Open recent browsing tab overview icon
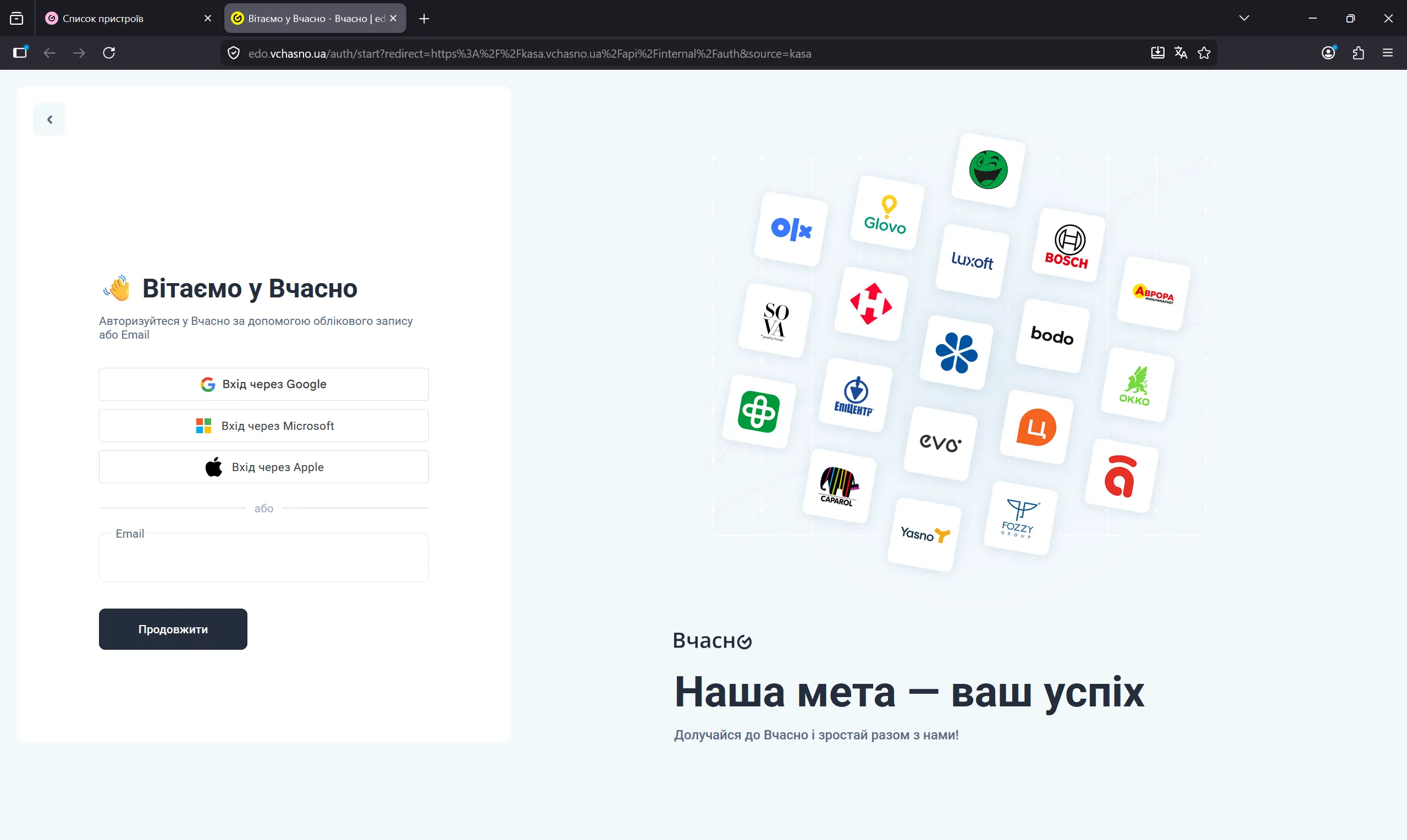The height and width of the screenshot is (840, 1407). tap(17, 19)
